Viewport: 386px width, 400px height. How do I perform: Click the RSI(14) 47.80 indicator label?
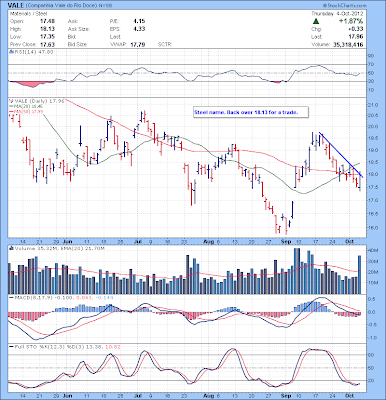(x=33, y=52)
